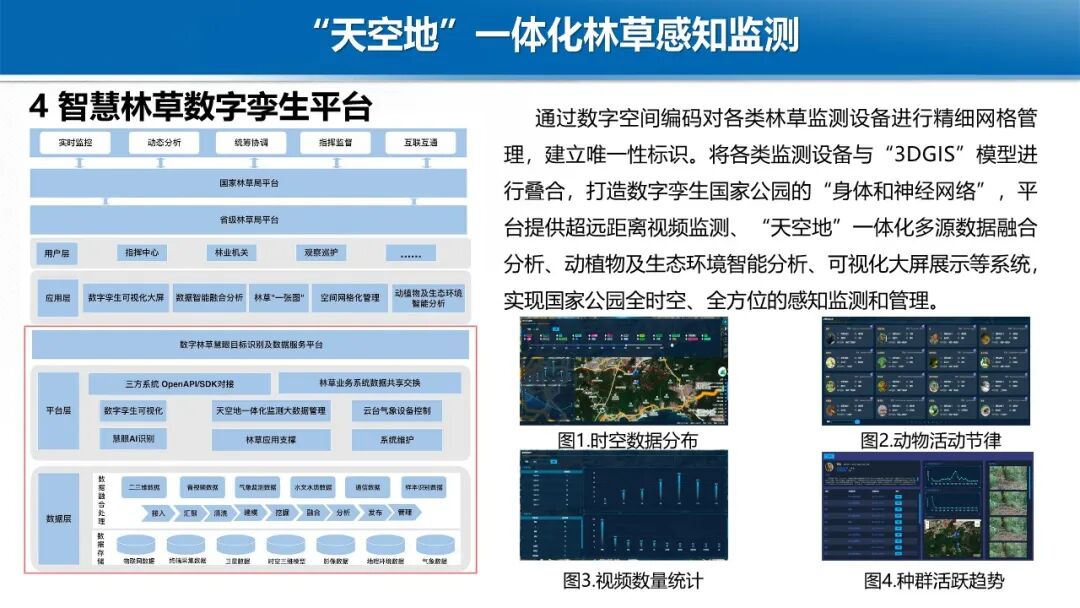
Task: Select the 慧眼AI识别 box
Action: click(x=134, y=439)
